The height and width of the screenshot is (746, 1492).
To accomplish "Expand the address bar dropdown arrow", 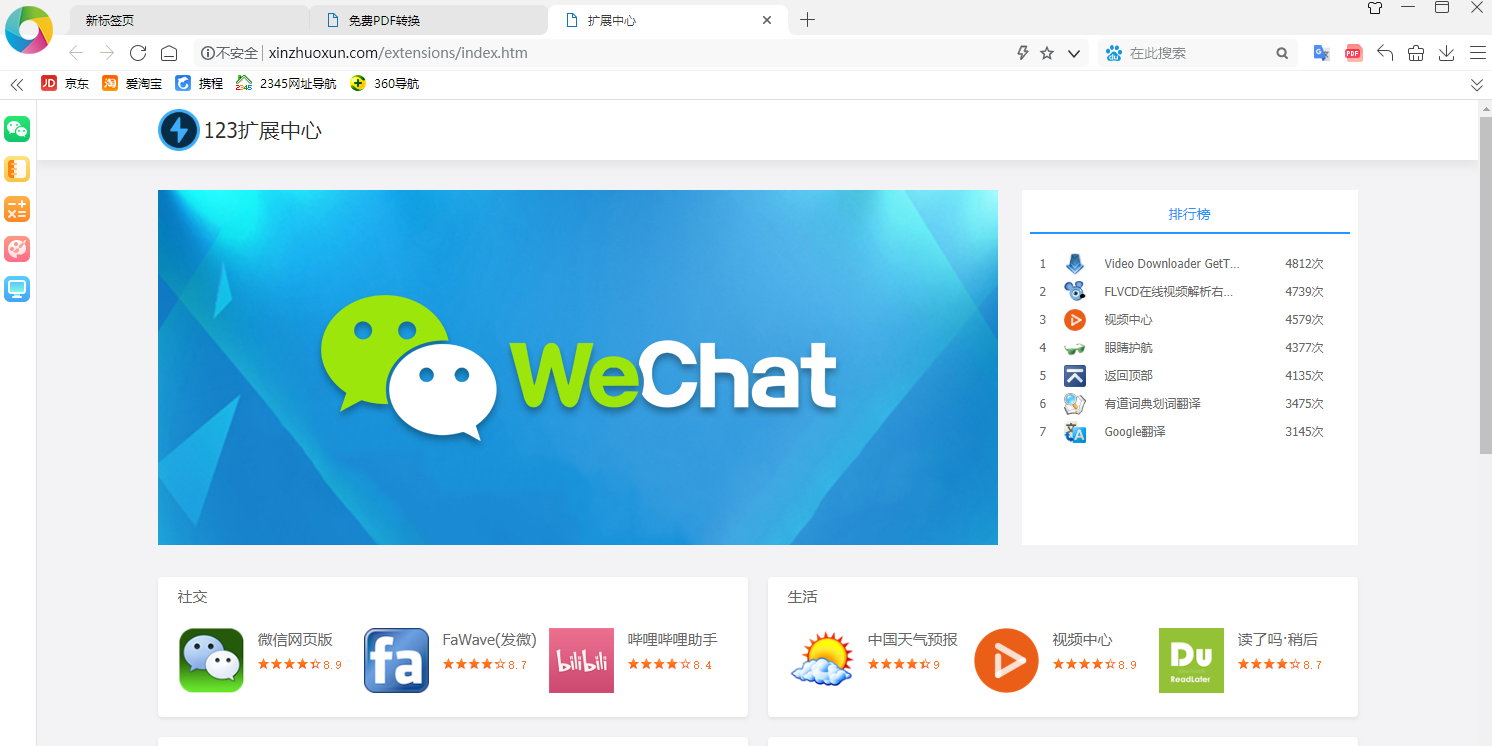I will pyautogui.click(x=1074, y=53).
